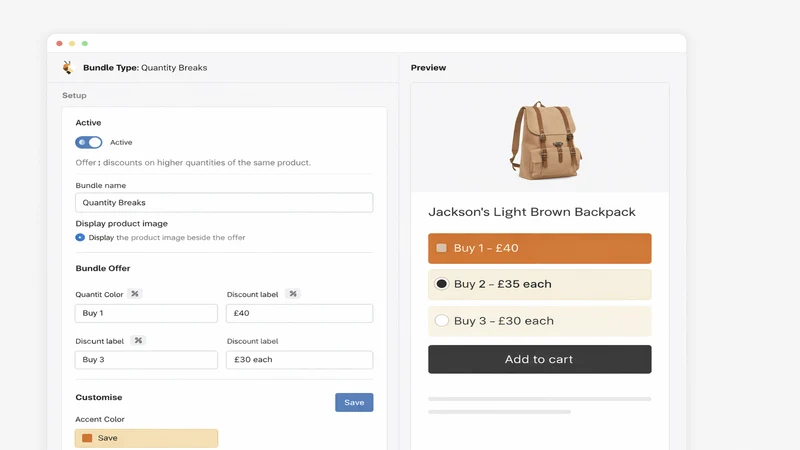Click the yellow minimize window dot
The image size is (800, 450).
point(72,43)
